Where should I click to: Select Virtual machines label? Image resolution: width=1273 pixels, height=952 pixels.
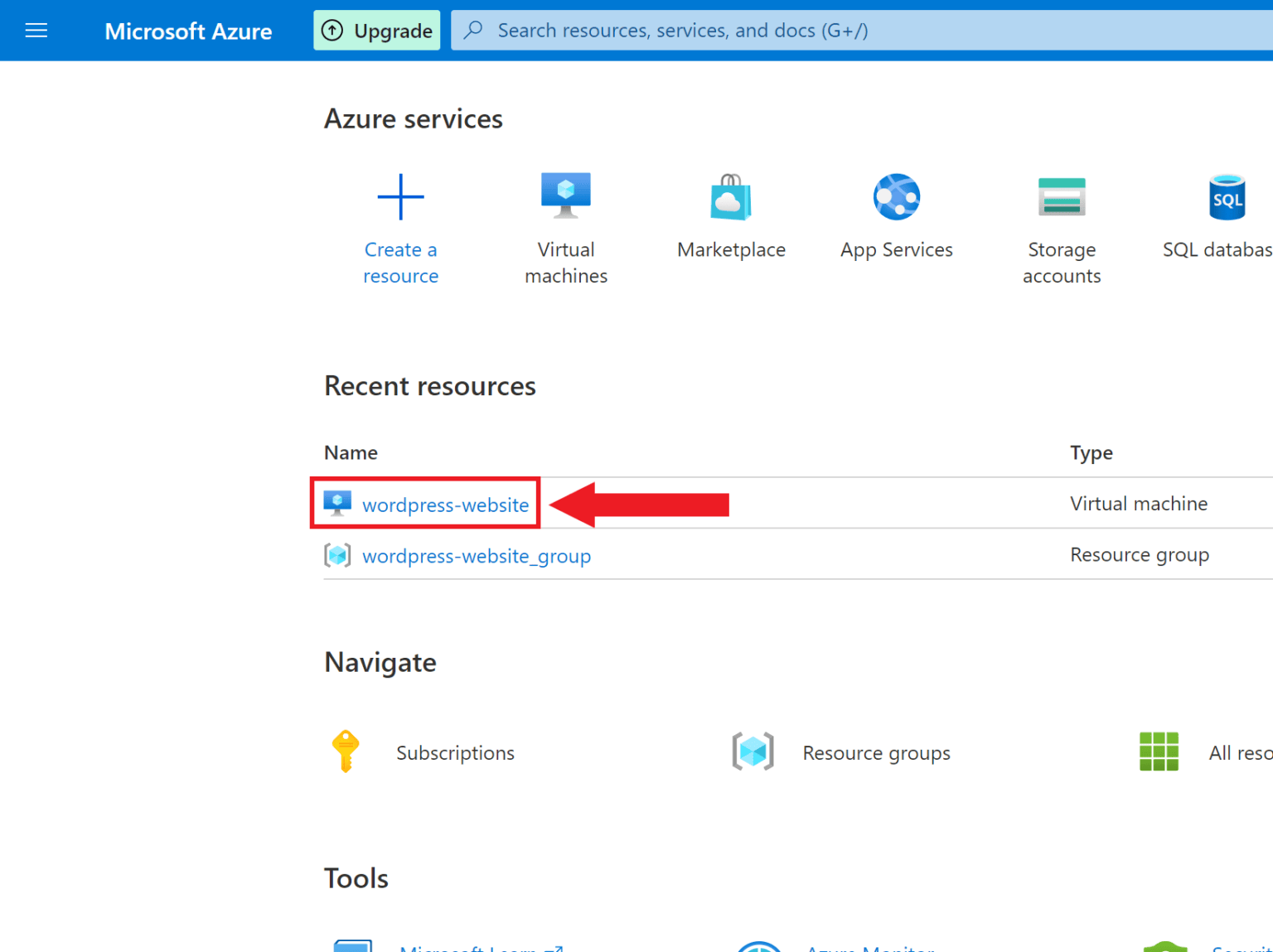point(566,263)
